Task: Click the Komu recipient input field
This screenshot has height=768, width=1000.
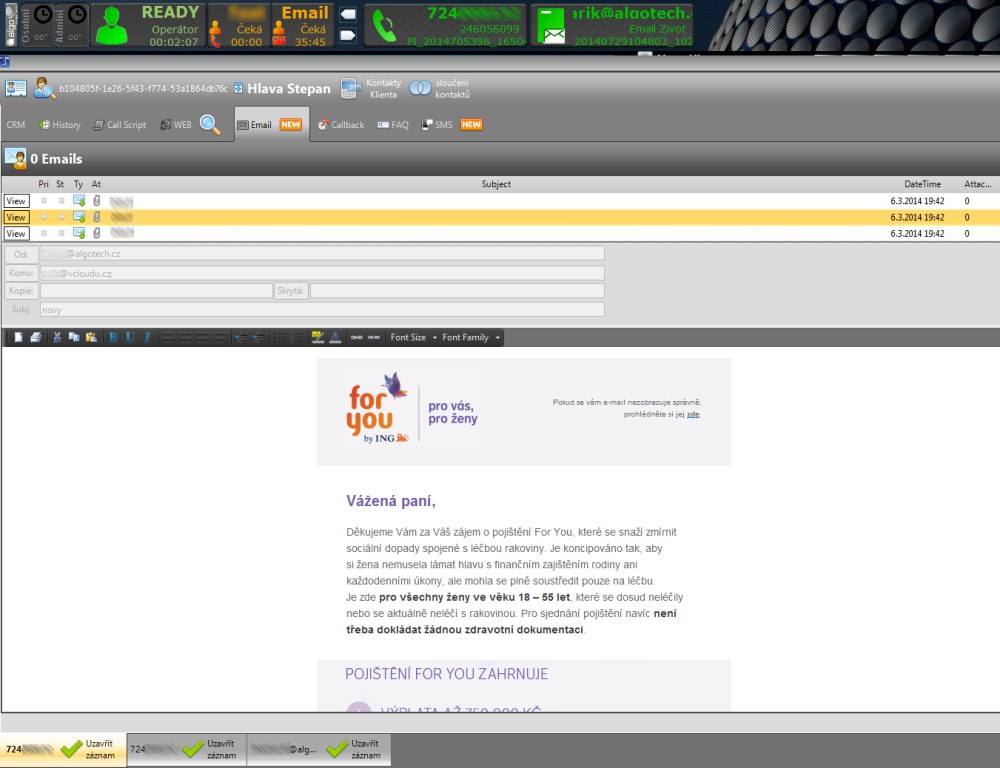Action: pyautogui.click(x=322, y=273)
